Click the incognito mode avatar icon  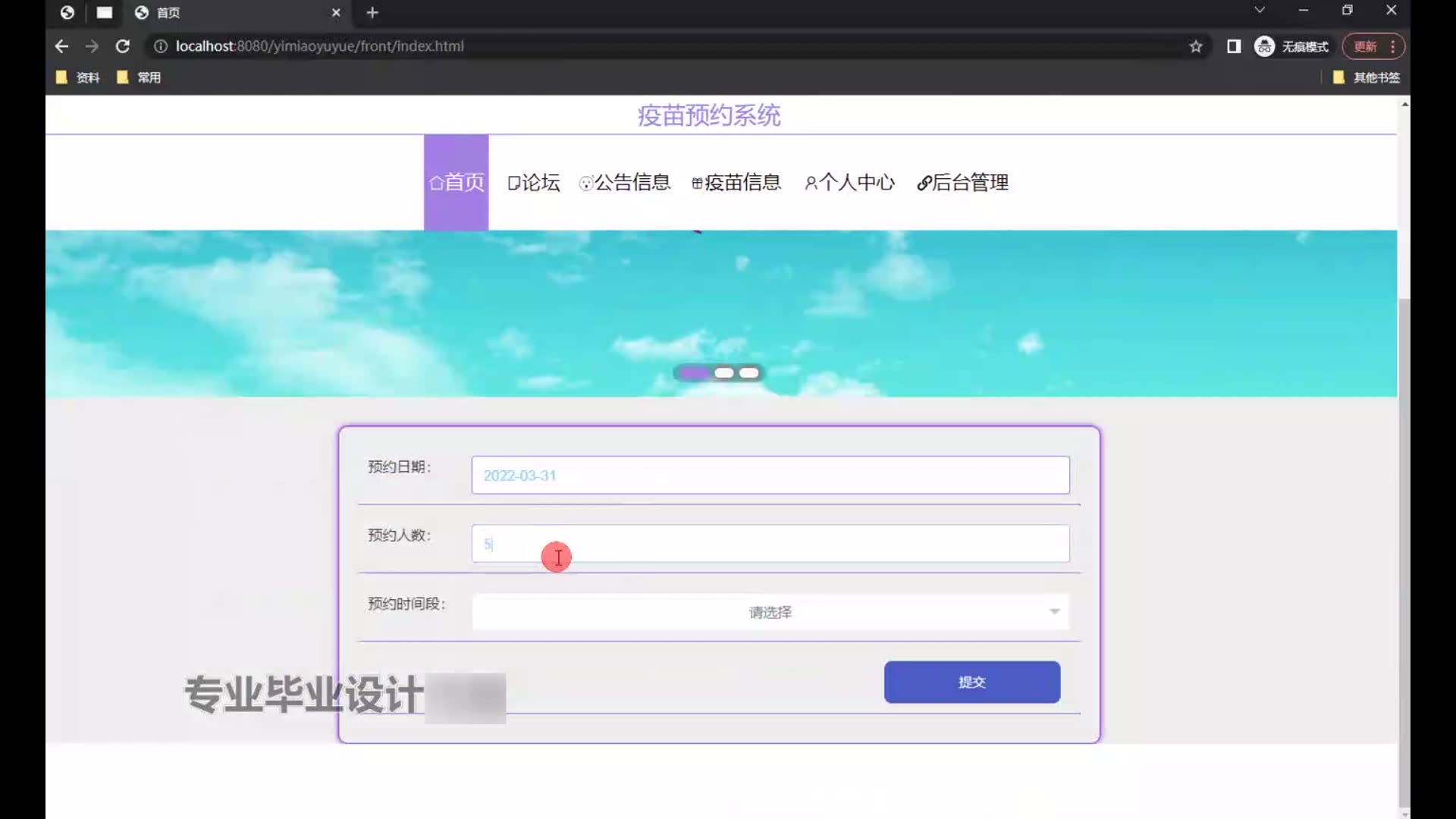1264,46
